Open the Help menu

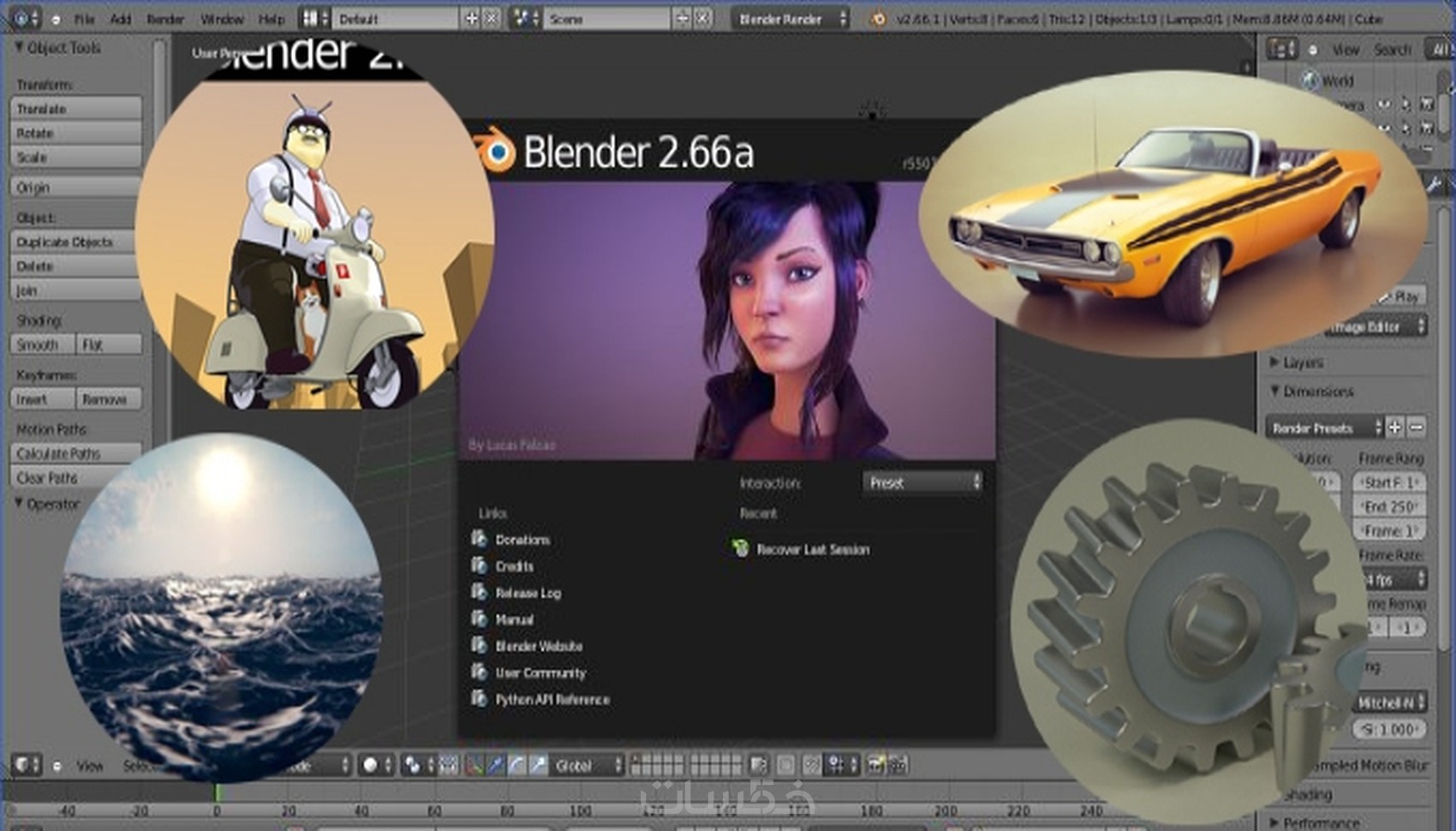pos(272,19)
